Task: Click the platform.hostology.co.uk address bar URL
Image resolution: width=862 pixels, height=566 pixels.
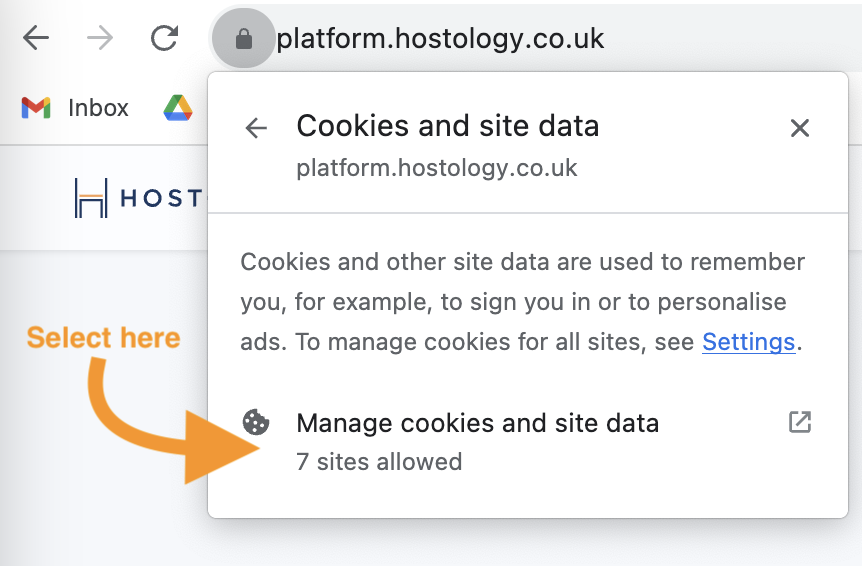Action: click(440, 40)
